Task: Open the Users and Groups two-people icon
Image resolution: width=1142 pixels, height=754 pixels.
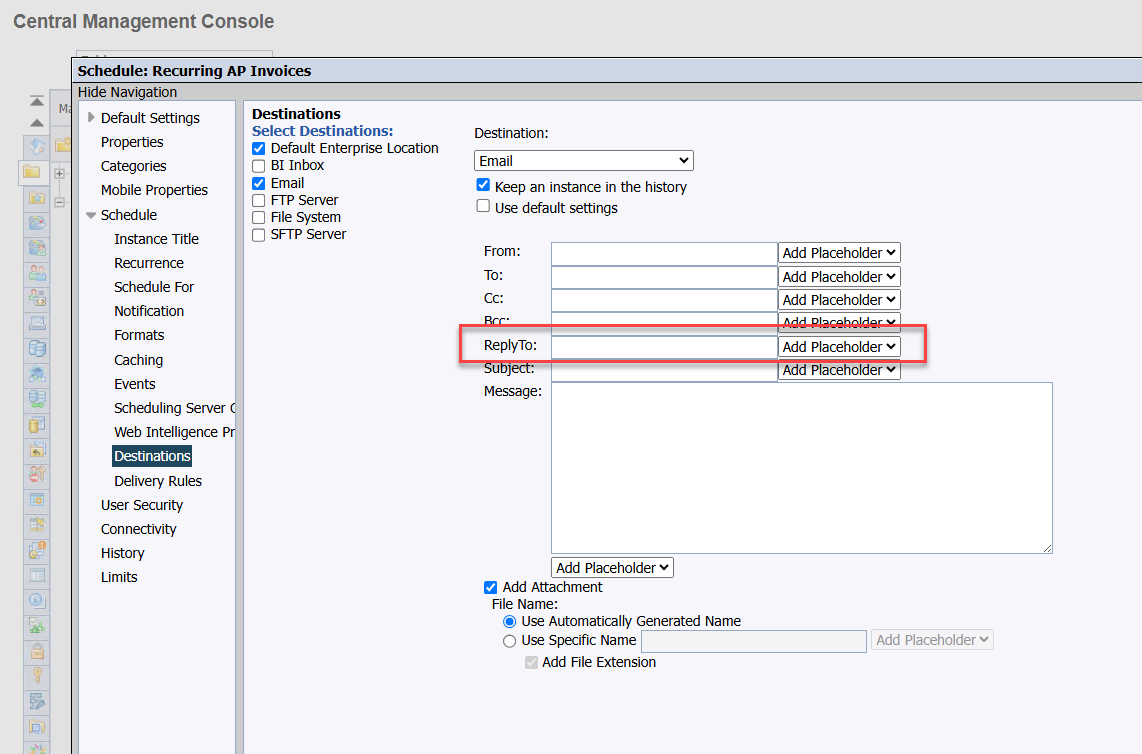Action: (37, 274)
